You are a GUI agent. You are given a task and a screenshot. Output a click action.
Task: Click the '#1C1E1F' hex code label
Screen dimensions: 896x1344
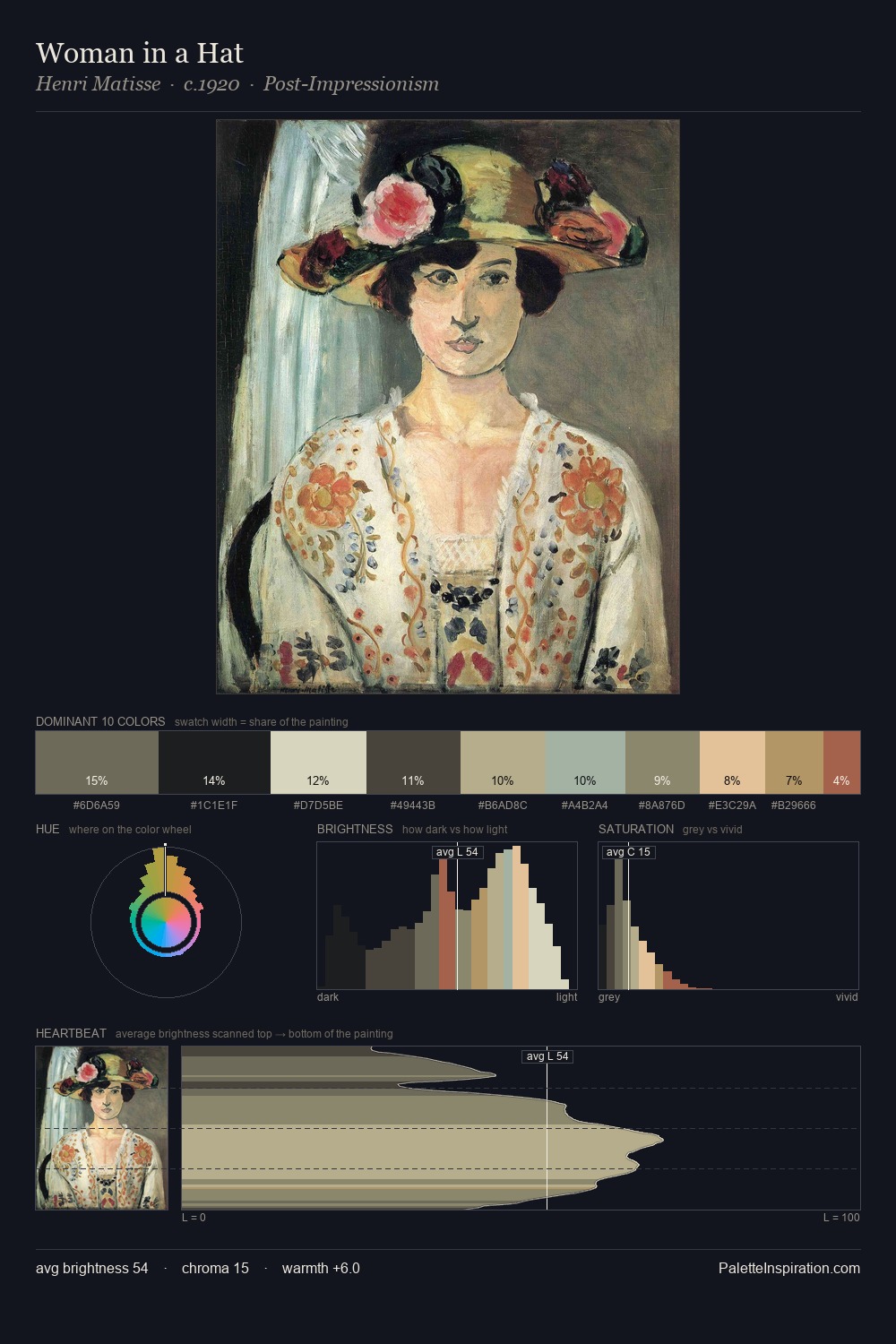pos(214,806)
